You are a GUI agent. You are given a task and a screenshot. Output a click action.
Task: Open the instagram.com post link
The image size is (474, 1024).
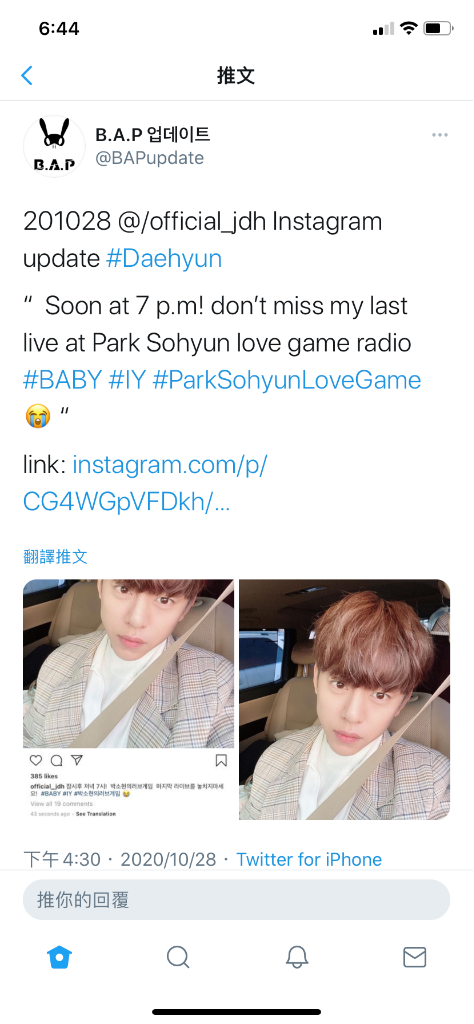click(145, 483)
